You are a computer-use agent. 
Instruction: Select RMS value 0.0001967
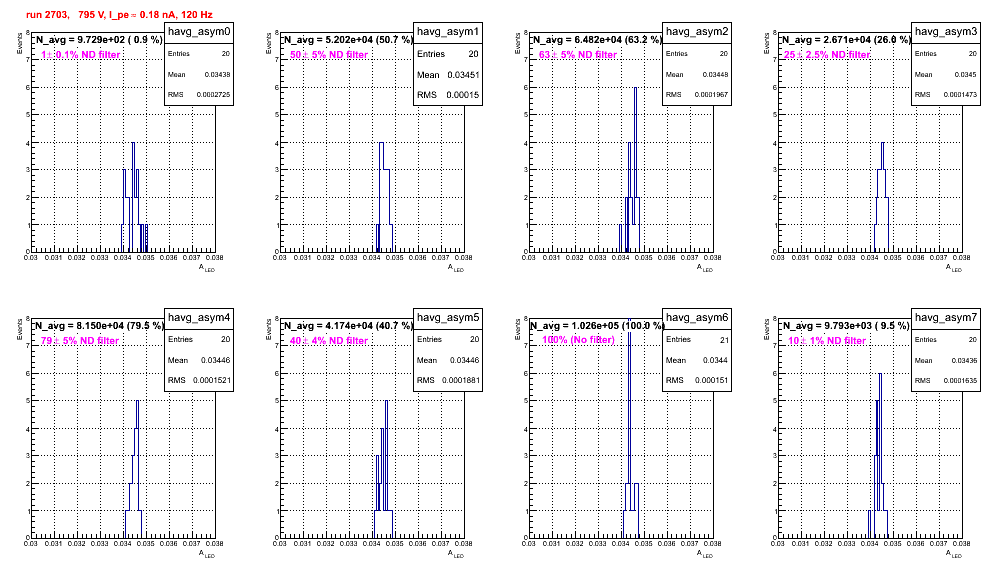click(x=711, y=95)
